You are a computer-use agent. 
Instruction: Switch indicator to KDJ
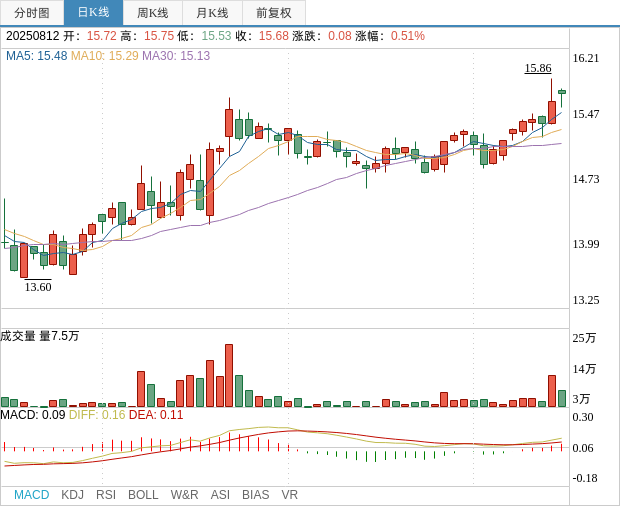coord(72,495)
